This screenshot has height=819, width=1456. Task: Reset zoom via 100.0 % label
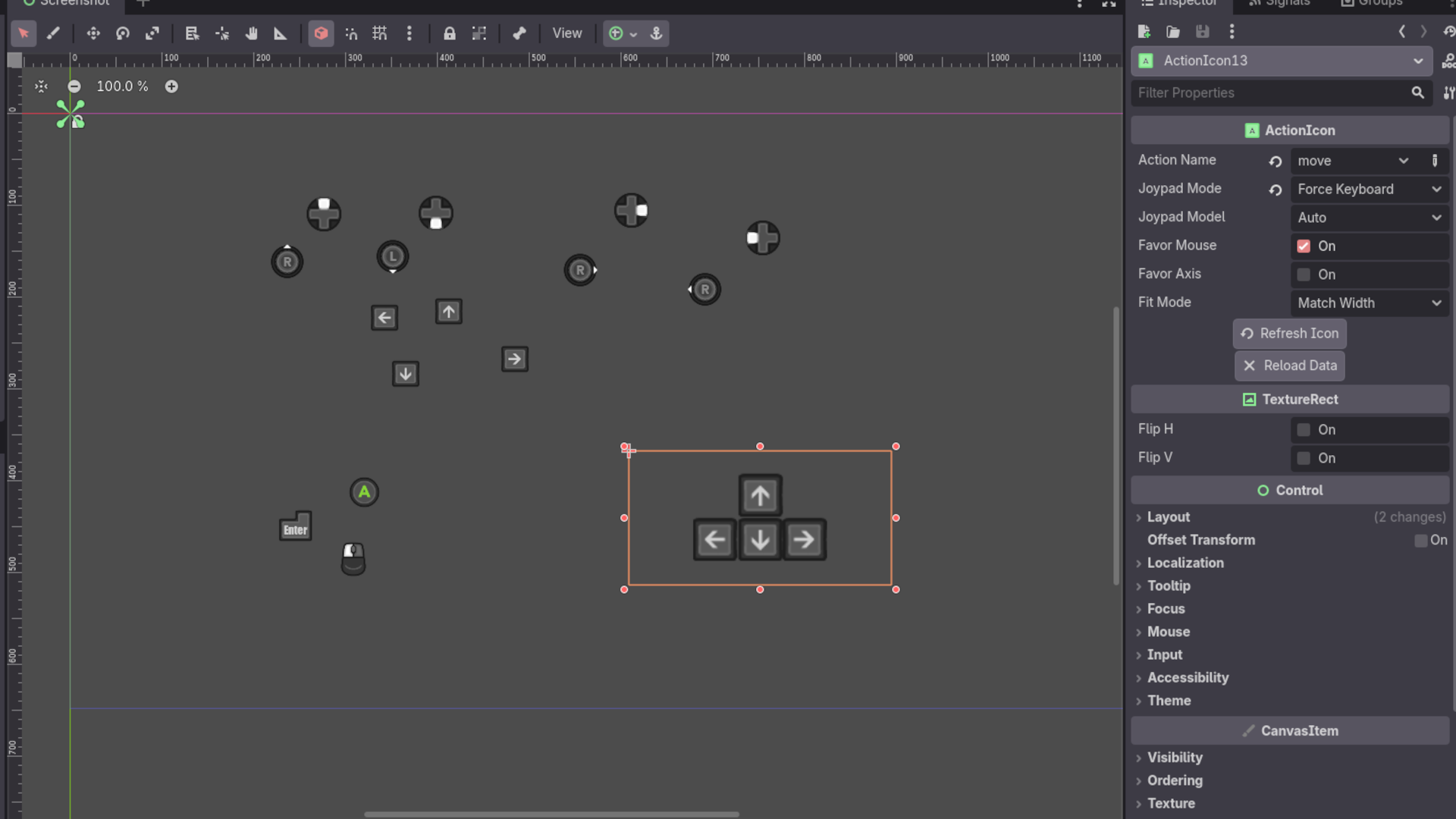coord(122,86)
